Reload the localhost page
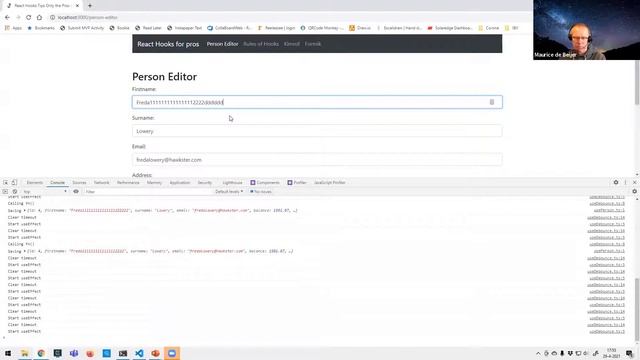The image size is (640, 360). (x=29, y=18)
